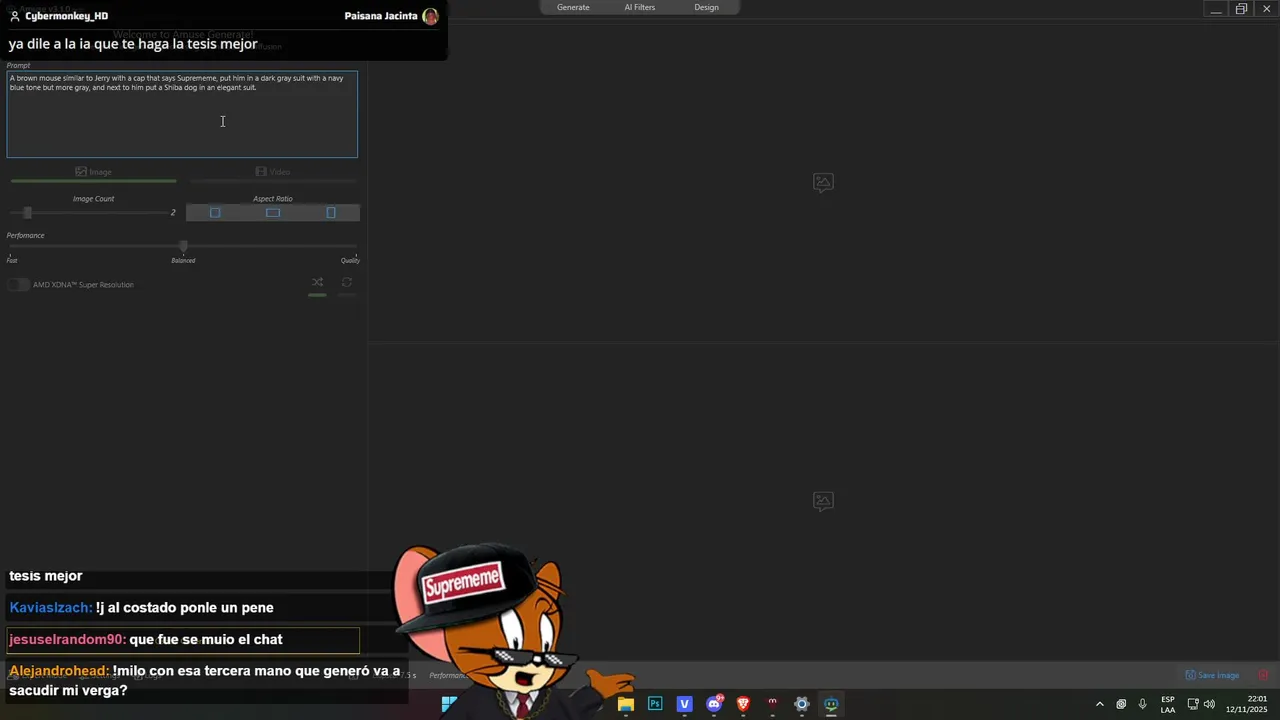1280x720 pixels.
Task: Choose the square aspect ratio icon
Action: click(215, 212)
